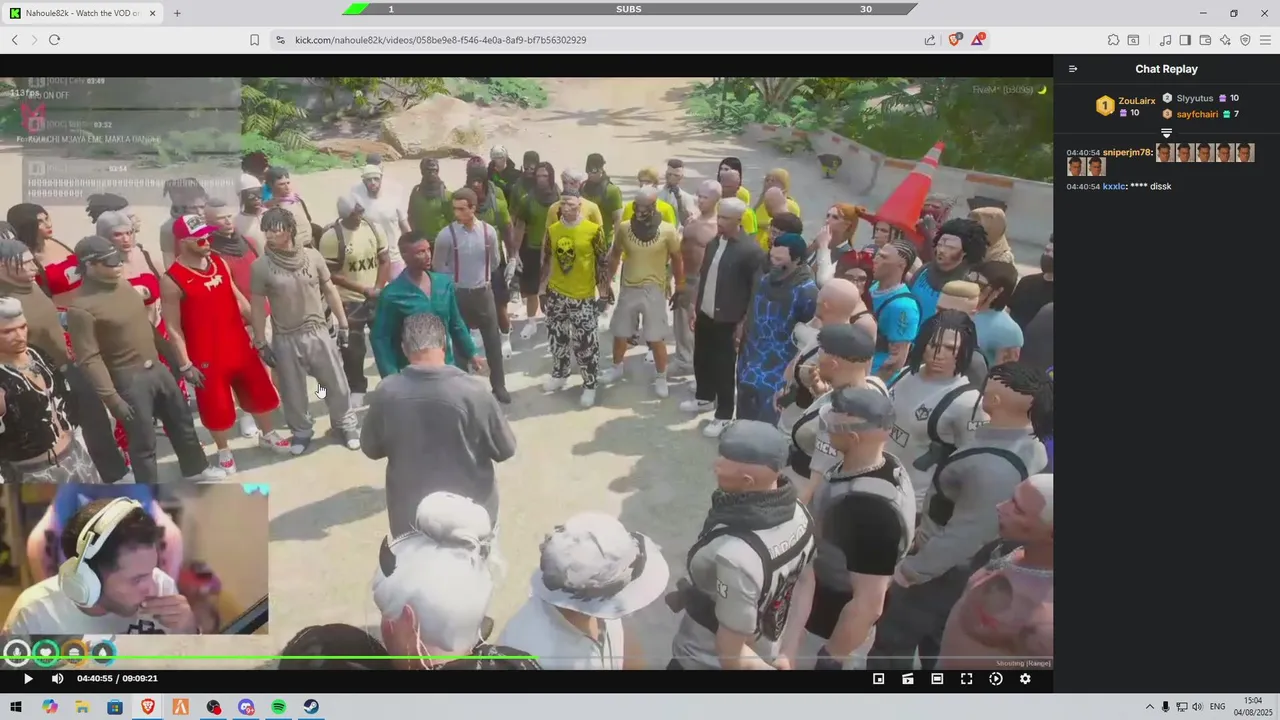
Task: Go forward in browser history
Action: pos(34,40)
